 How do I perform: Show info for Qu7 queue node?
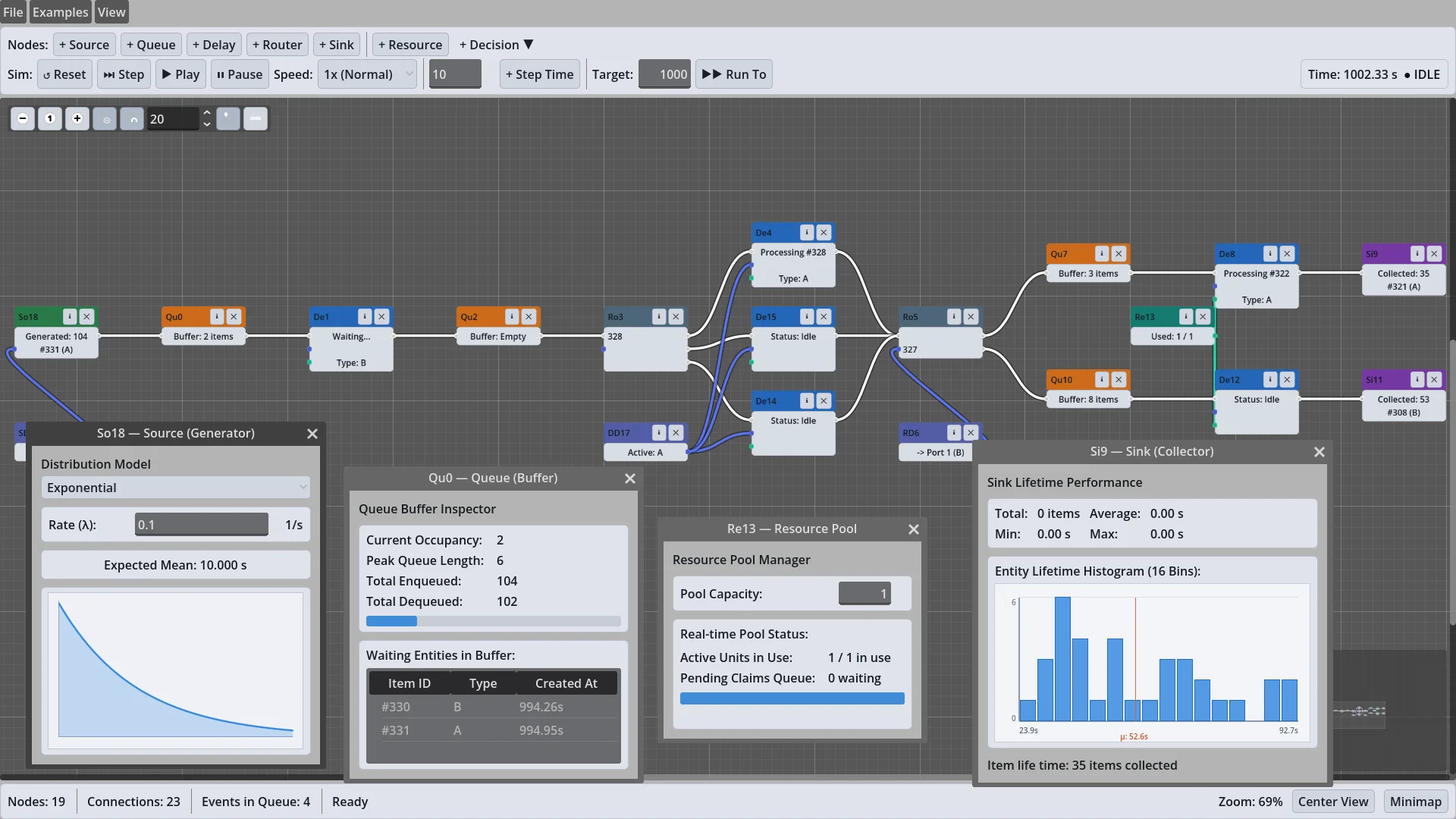(1102, 253)
